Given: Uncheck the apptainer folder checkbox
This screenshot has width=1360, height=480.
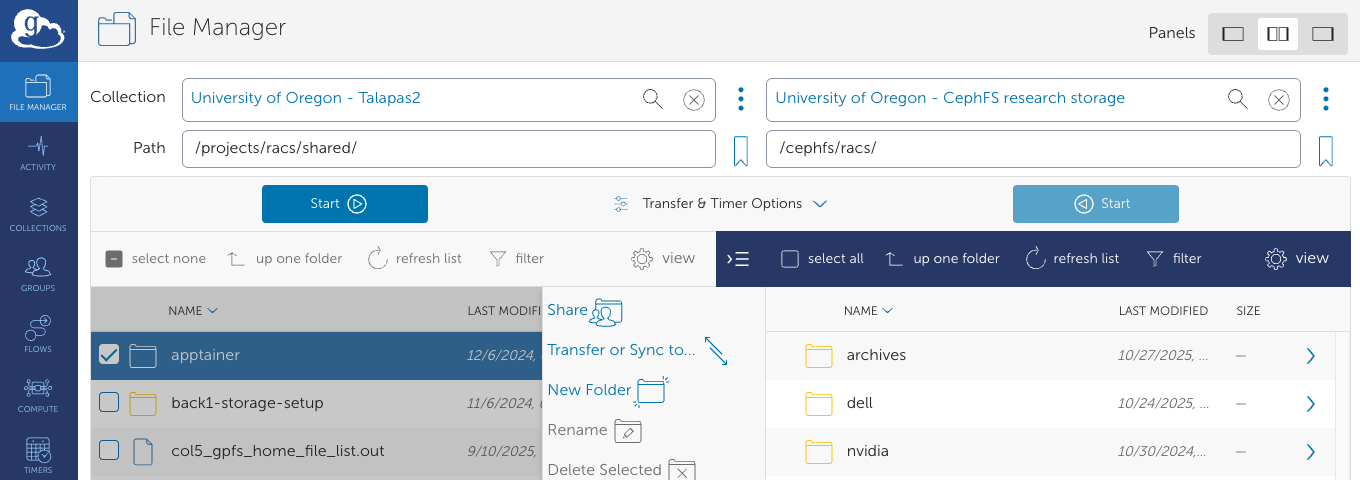Looking at the screenshot, I should point(109,355).
